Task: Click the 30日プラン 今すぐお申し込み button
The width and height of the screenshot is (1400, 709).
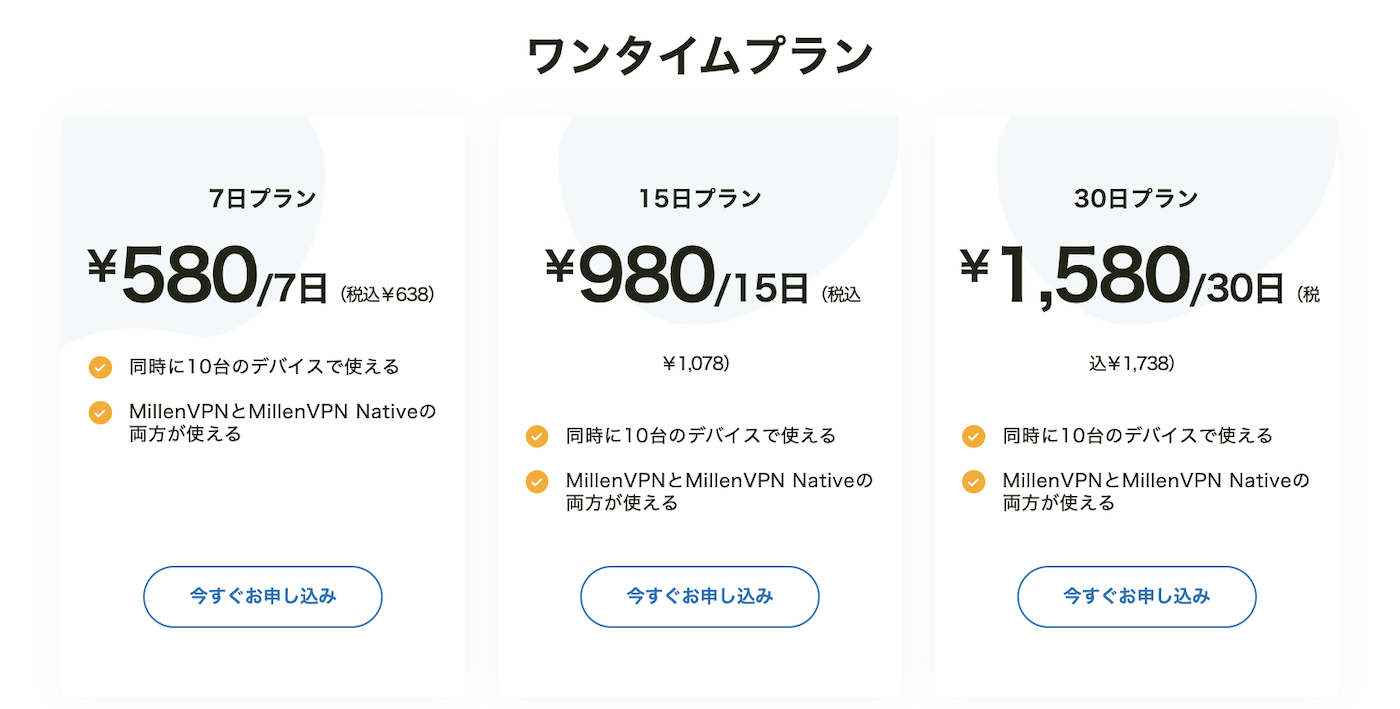Action: point(1137,597)
